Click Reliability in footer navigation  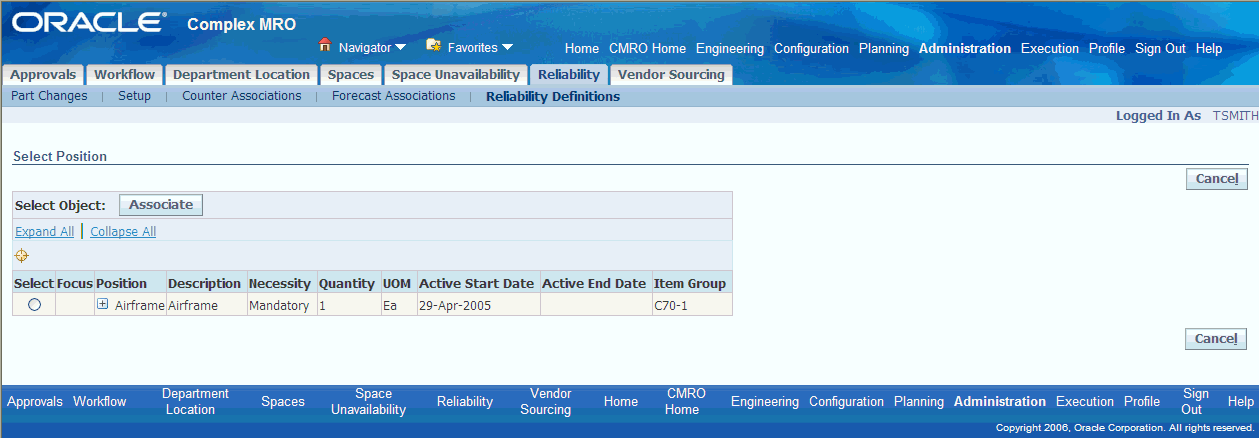coord(465,401)
